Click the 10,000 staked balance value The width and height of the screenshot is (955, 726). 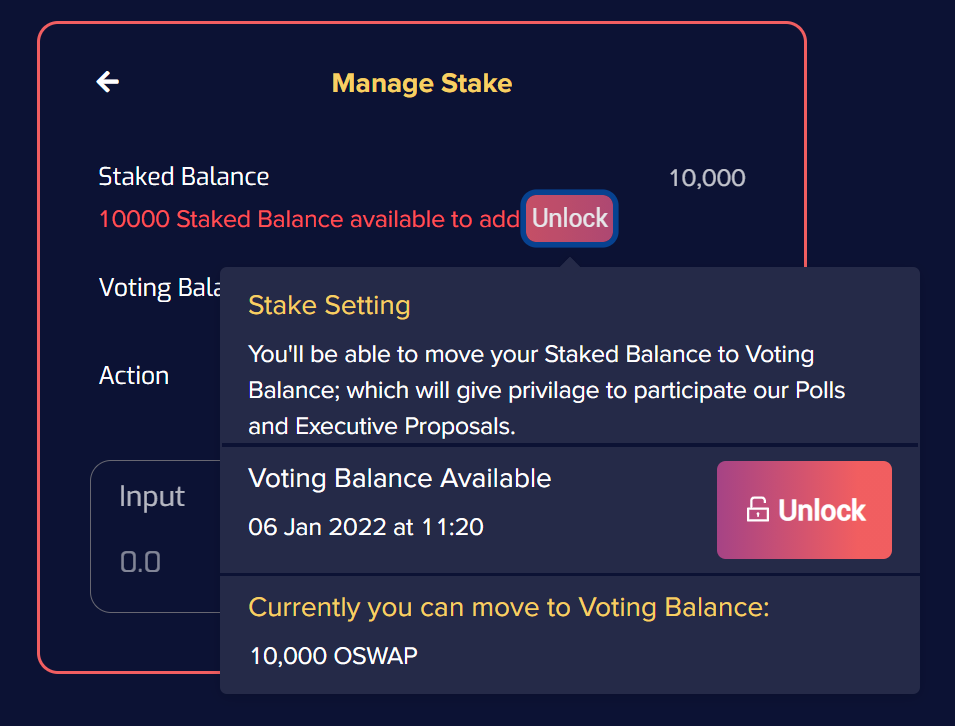(x=706, y=178)
